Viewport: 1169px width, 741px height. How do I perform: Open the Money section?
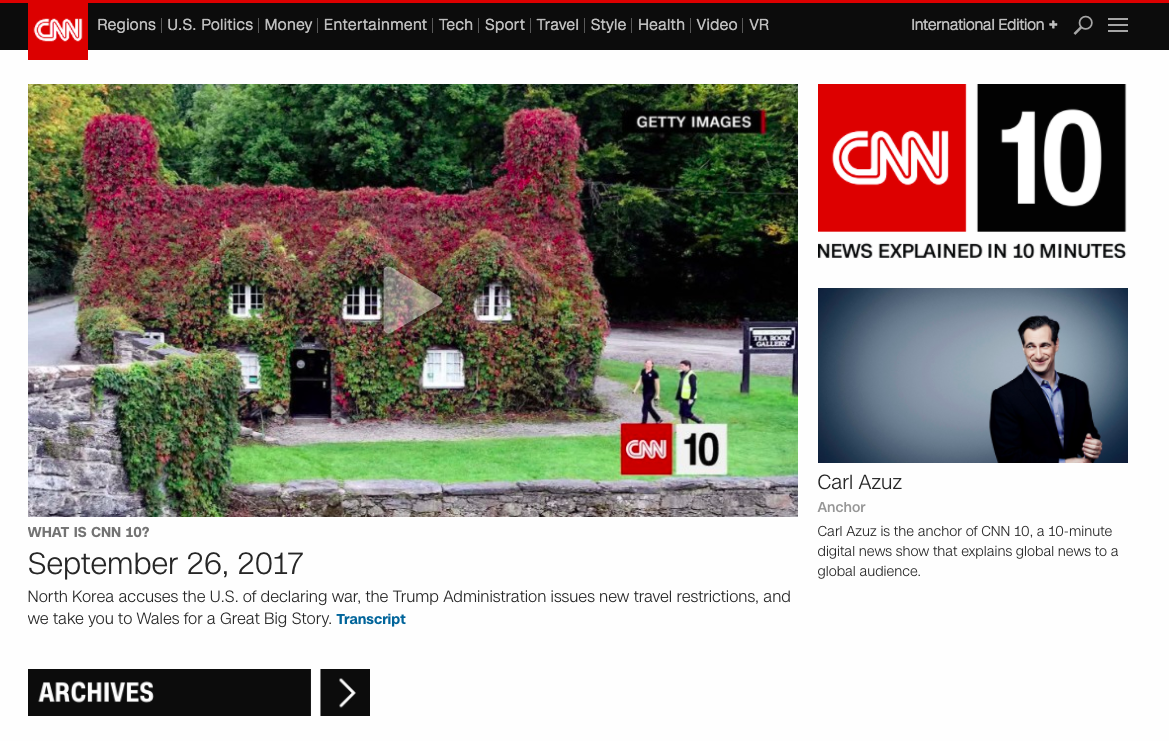tap(288, 25)
